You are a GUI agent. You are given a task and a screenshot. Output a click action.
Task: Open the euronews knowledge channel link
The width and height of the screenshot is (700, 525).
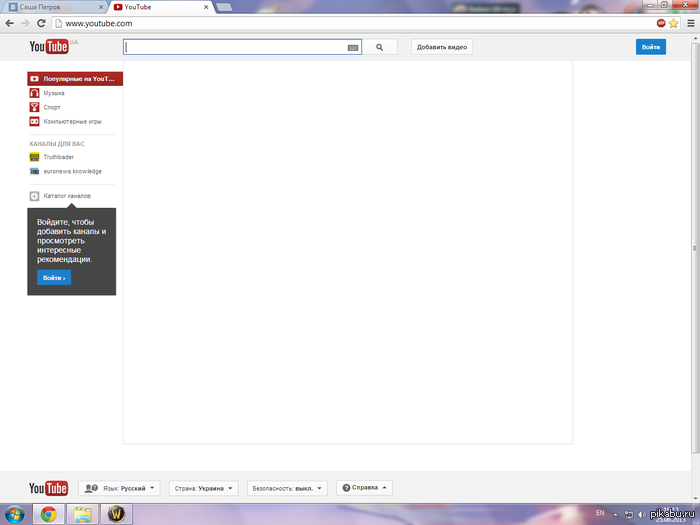click(x=72, y=171)
